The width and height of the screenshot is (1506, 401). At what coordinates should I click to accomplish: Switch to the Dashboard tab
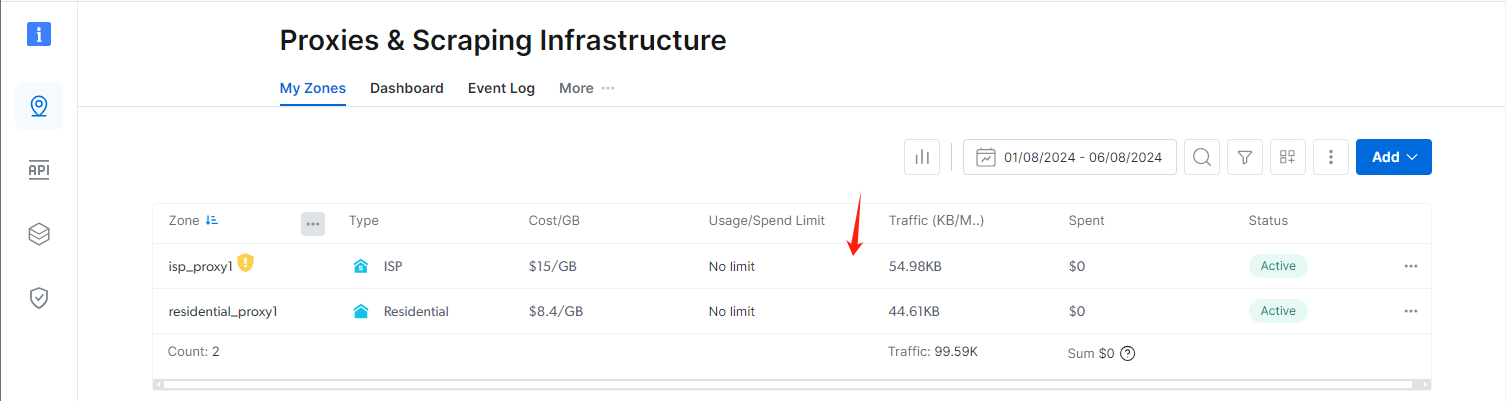pos(406,88)
